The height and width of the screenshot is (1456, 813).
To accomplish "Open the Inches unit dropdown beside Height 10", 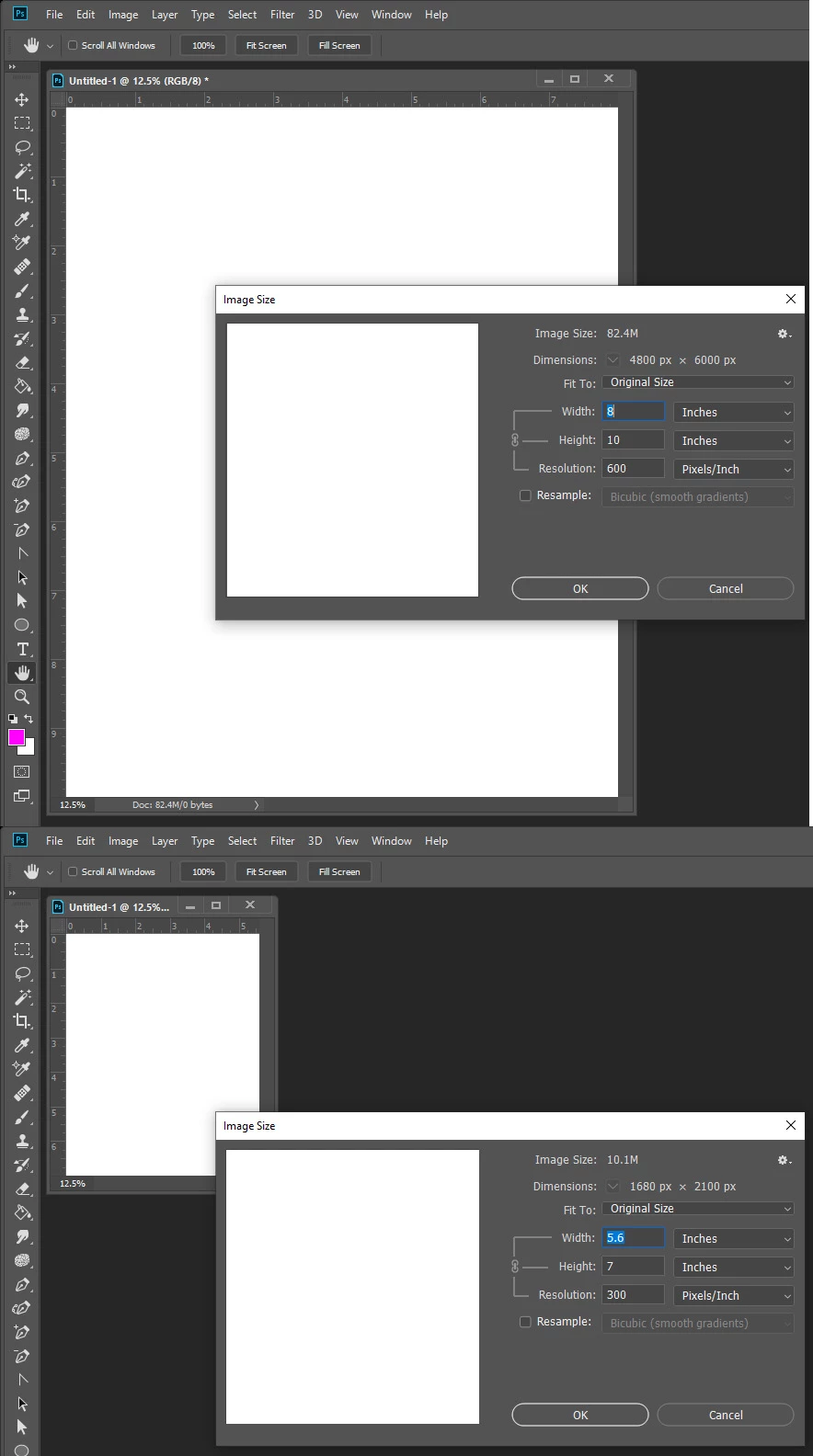I will pos(734,441).
